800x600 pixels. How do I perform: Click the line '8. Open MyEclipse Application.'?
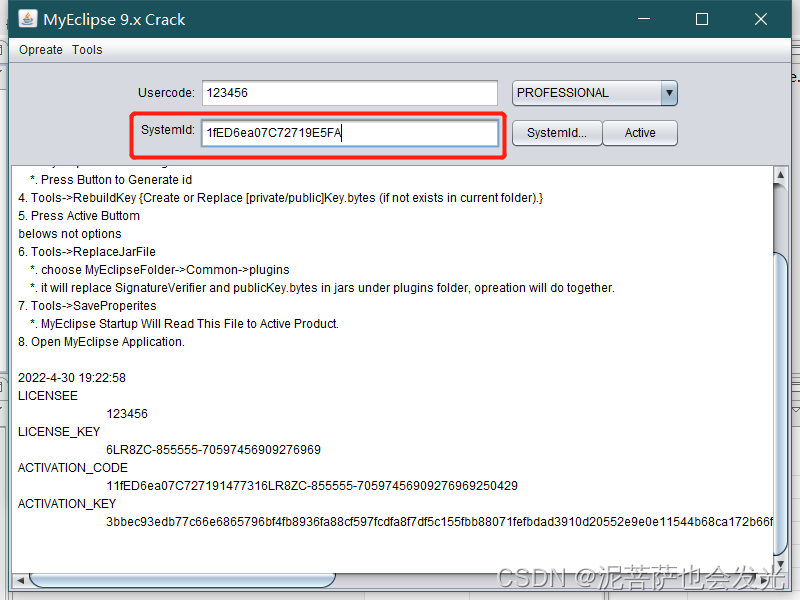coord(102,342)
